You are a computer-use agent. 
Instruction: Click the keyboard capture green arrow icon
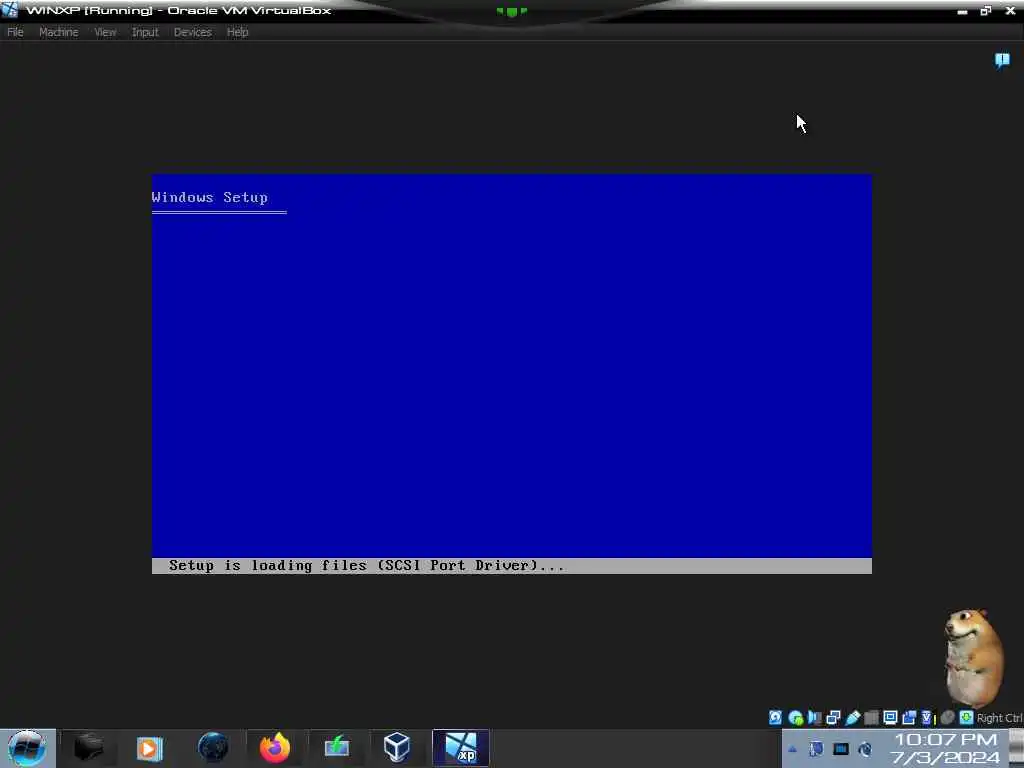point(967,718)
